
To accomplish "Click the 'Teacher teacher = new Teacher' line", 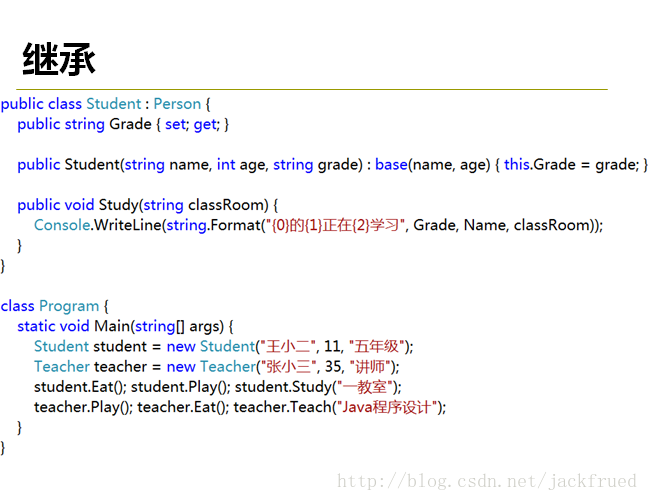I will click(x=217, y=367).
